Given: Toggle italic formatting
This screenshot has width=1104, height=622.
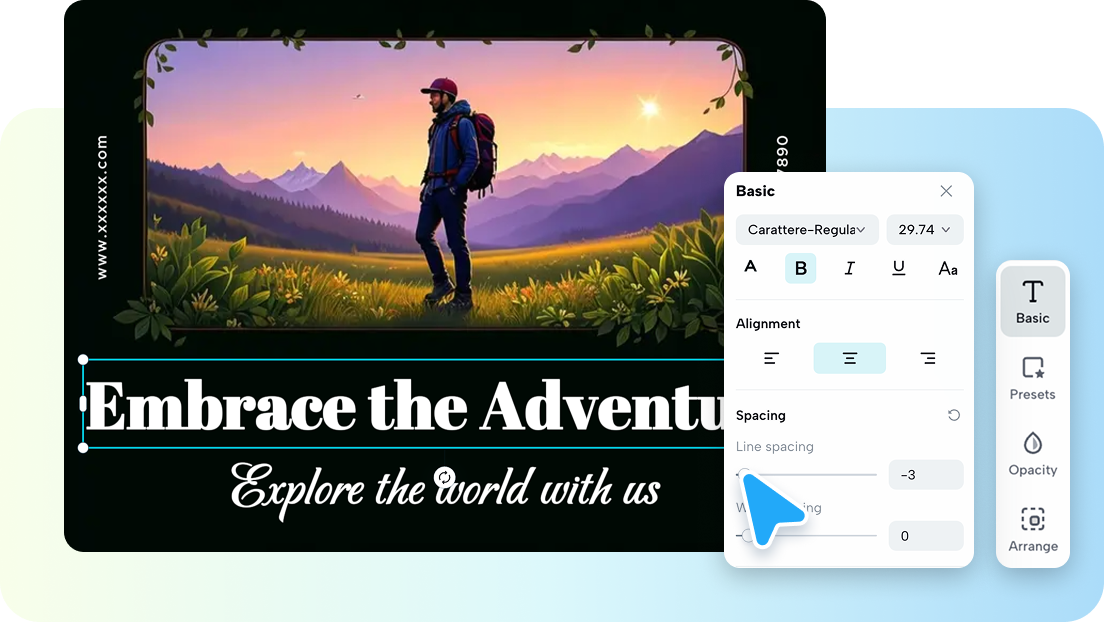Looking at the screenshot, I should (850, 268).
